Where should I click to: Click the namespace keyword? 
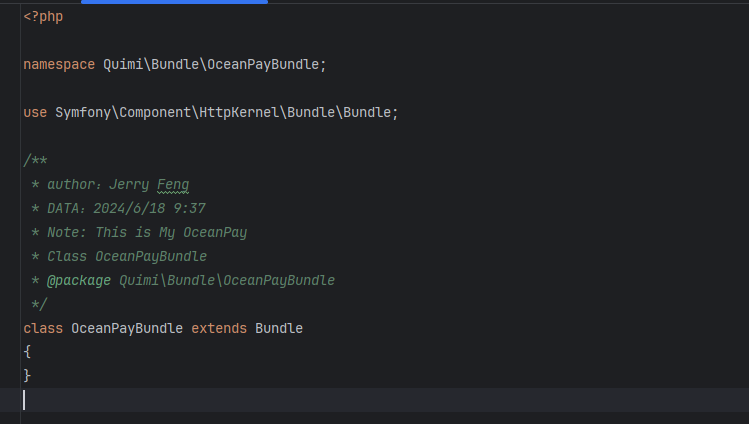click(59, 64)
